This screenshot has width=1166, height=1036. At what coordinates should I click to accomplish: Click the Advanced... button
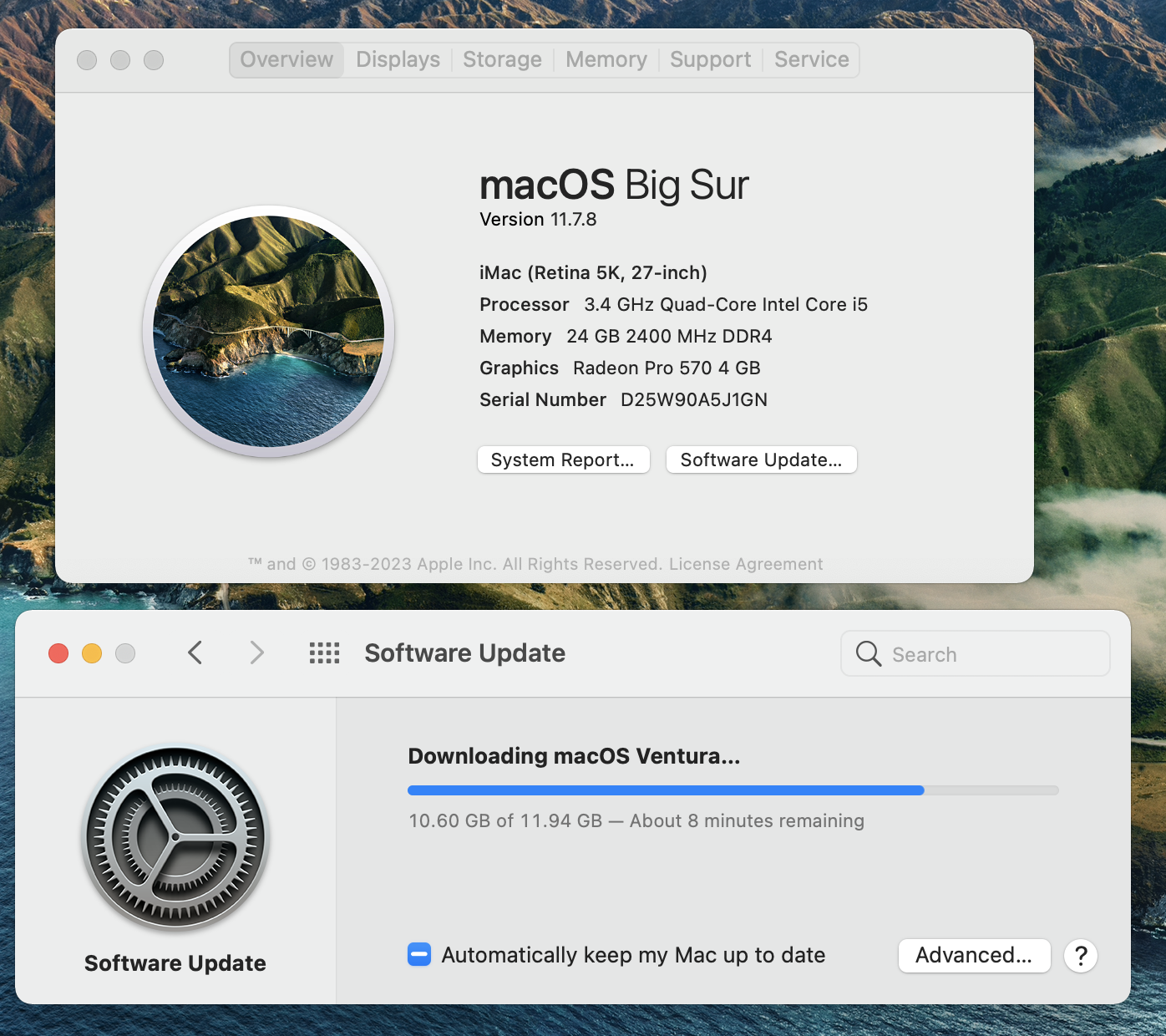tap(974, 955)
